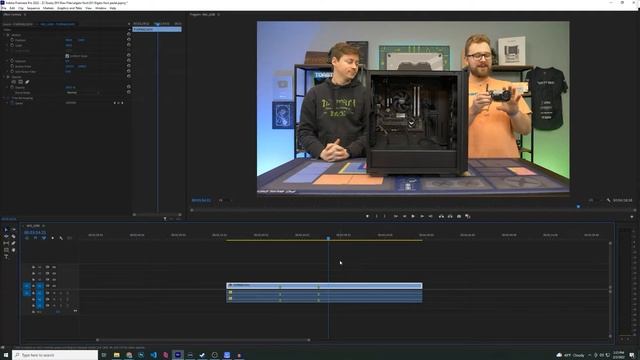This screenshot has height=360, width=640.
Task: Play the sequence in Program monitor
Action: pyautogui.click(x=413, y=216)
